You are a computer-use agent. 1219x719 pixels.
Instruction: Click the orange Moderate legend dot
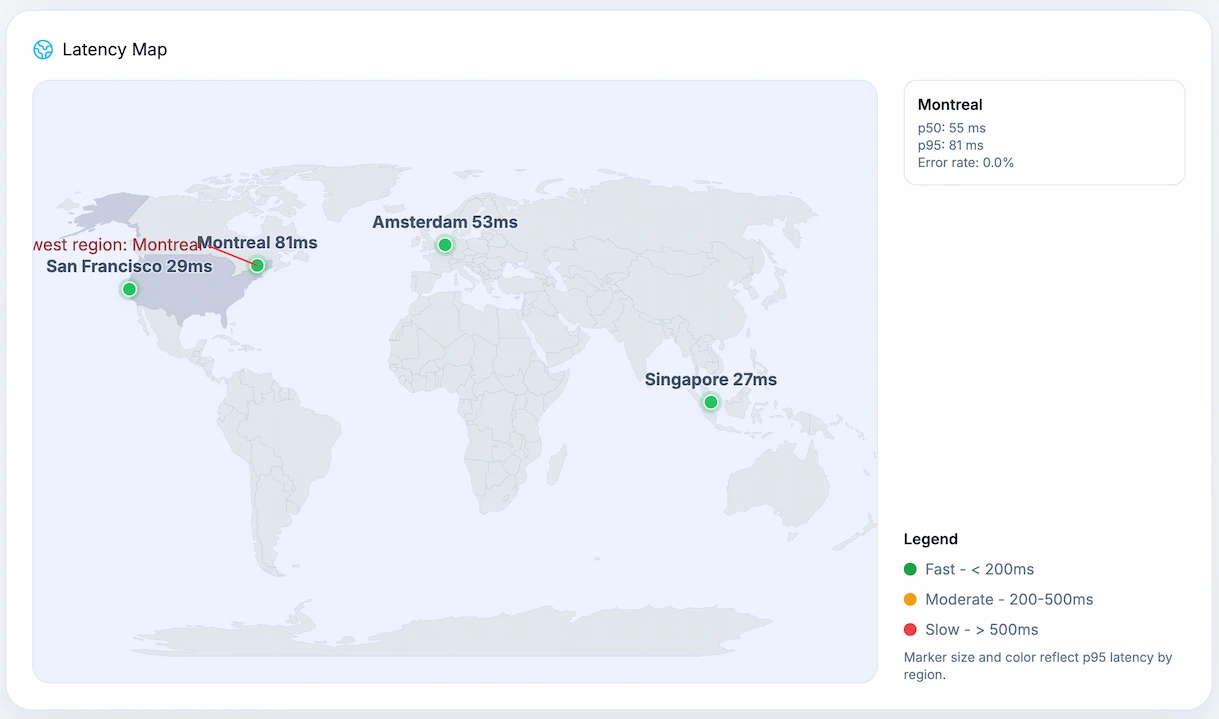coord(909,599)
